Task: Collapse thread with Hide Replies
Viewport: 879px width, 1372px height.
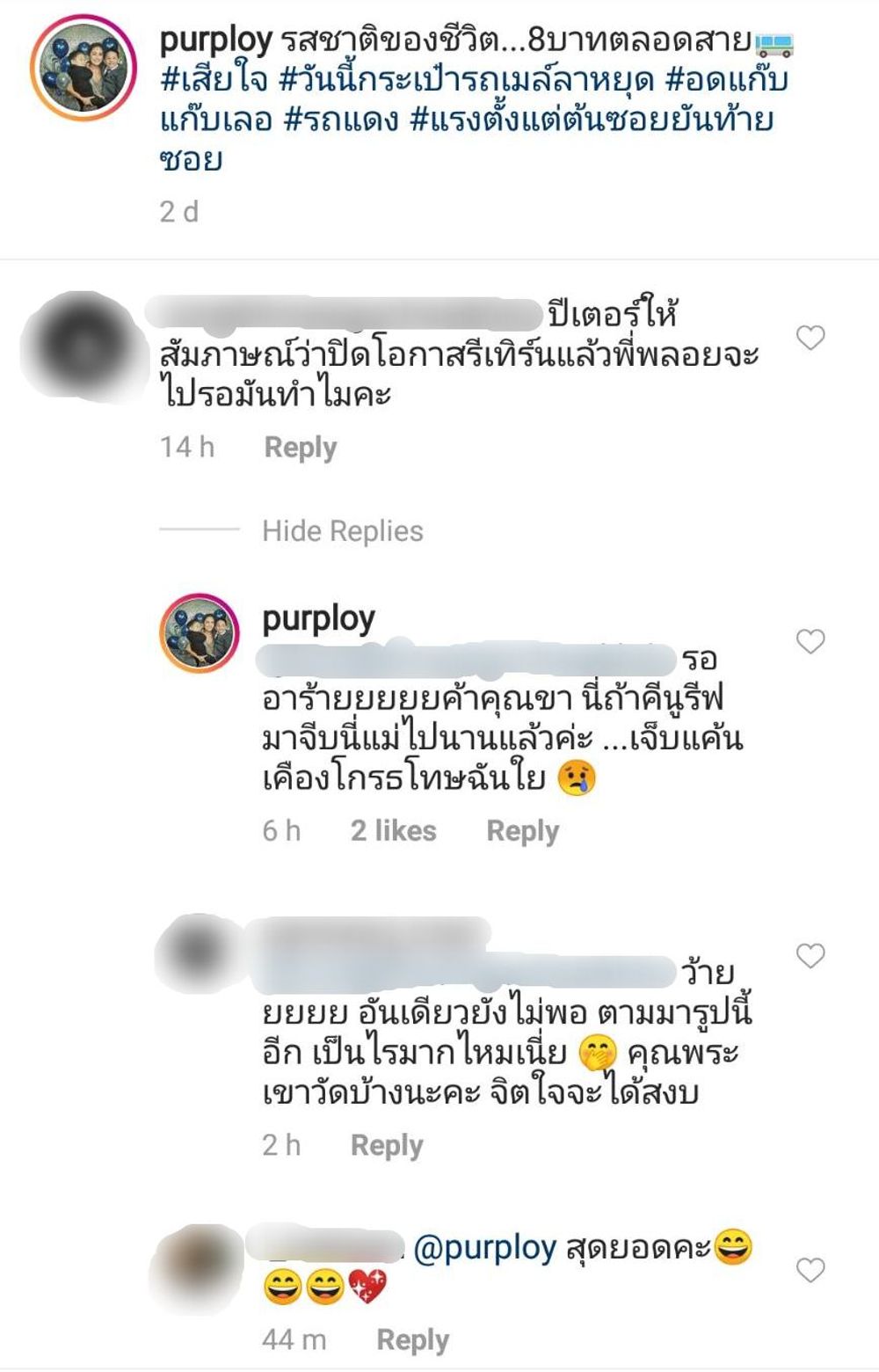Action: [343, 531]
